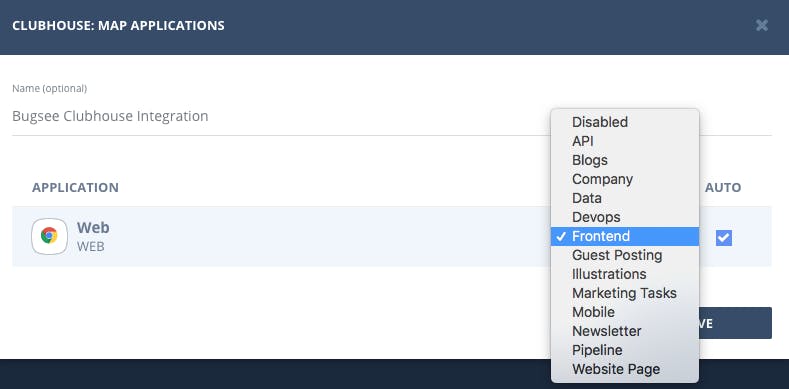Image resolution: width=789 pixels, height=389 pixels.
Task: Choose API in the project list
Action: 625,141
